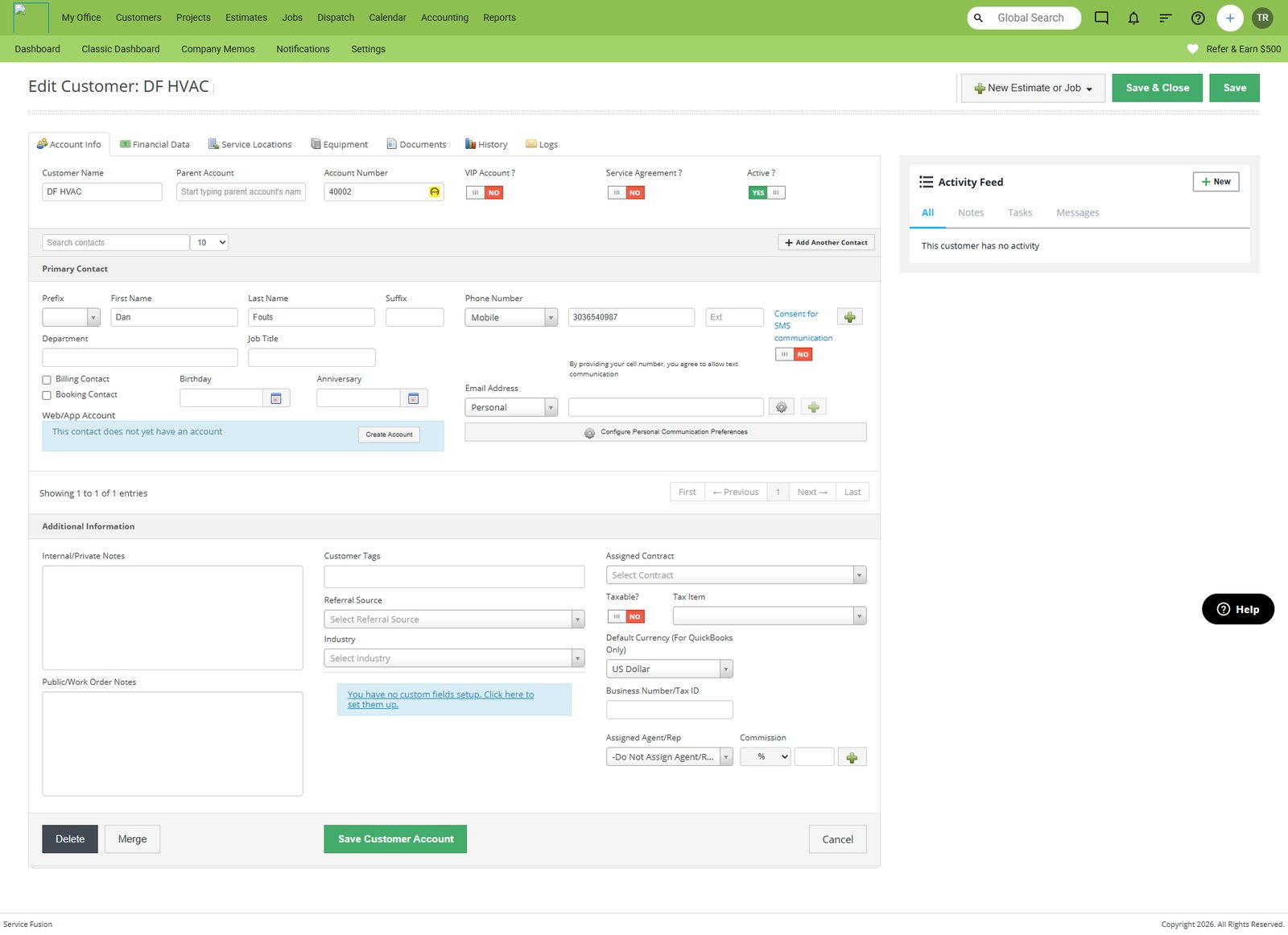This screenshot has height=935, width=1288.
Task: Open the Select Referral Source dropdown
Action: pos(454,619)
